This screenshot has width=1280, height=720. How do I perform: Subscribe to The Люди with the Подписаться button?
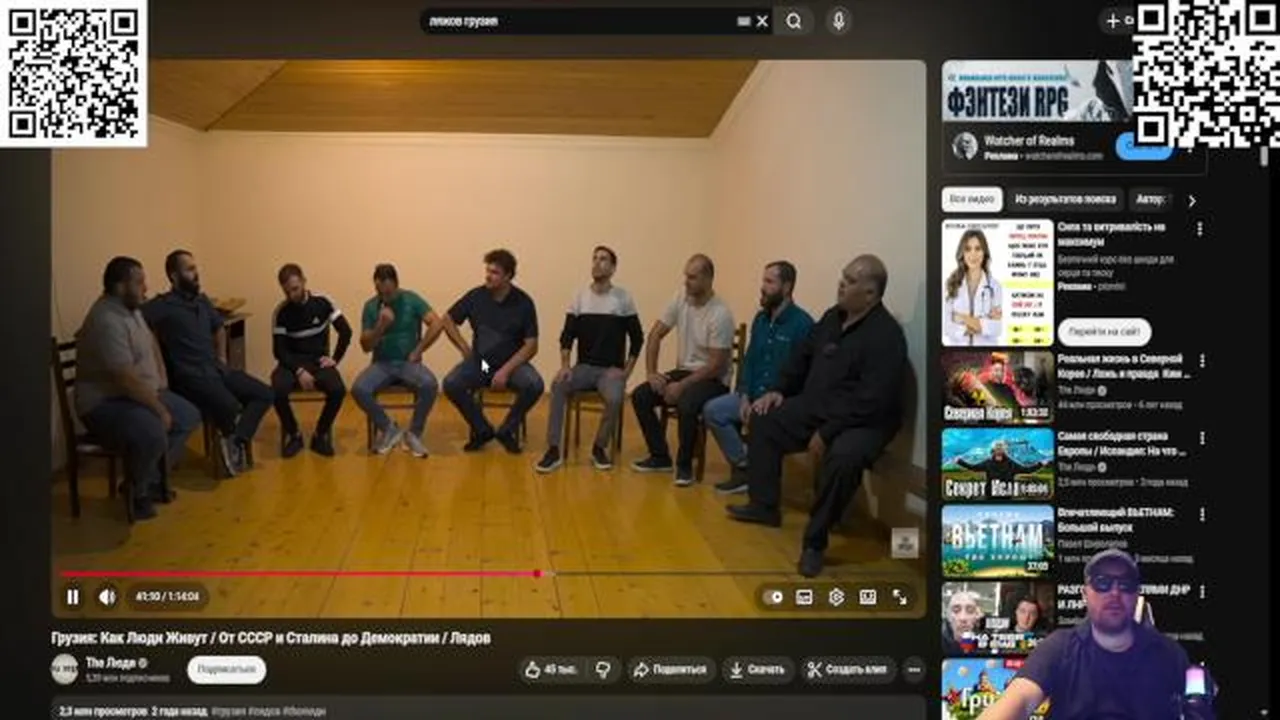pyautogui.click(x=226, y=670)
